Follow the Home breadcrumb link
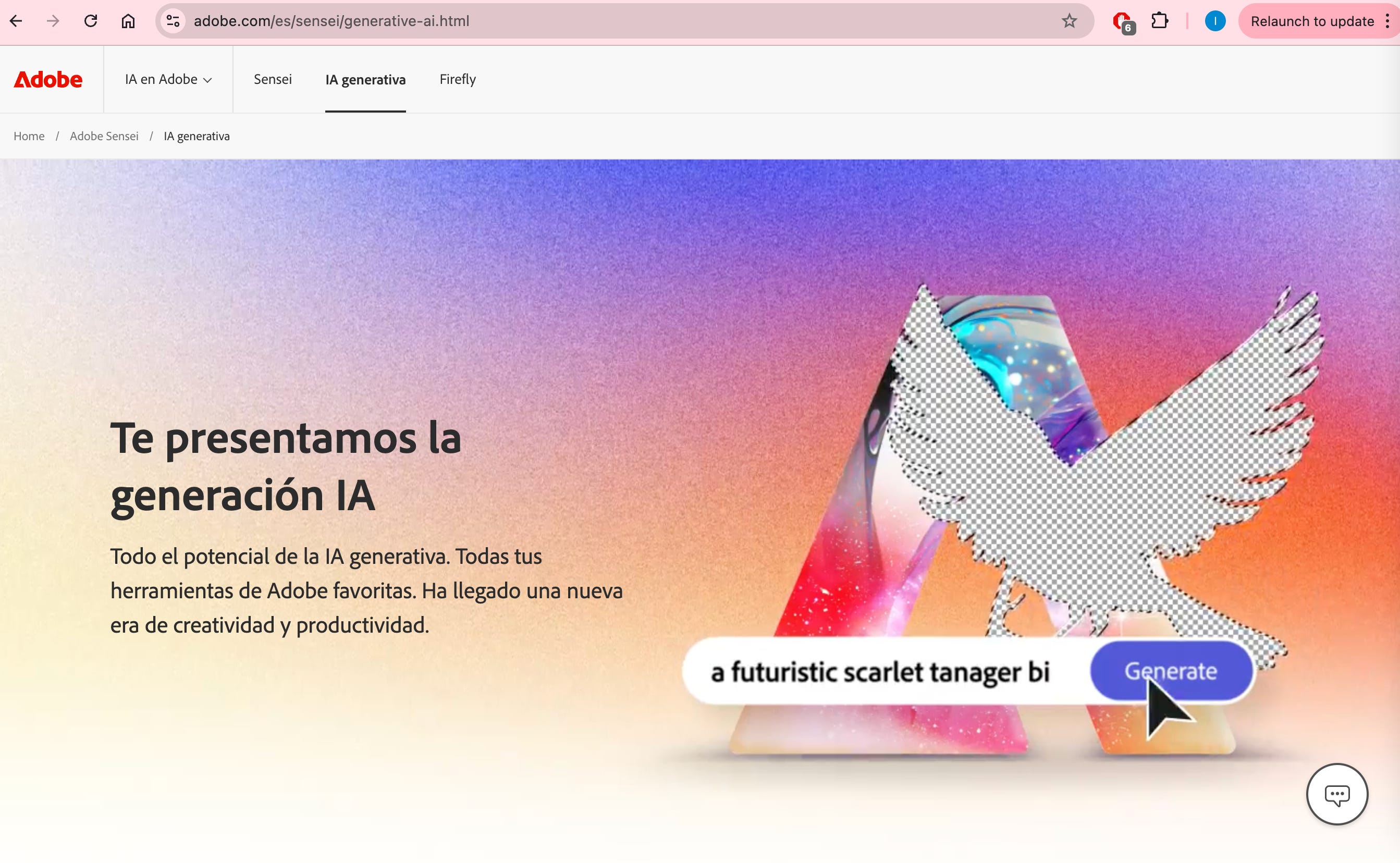The height and width of the screenshot is (863, 1400). (x=29, y=136)
